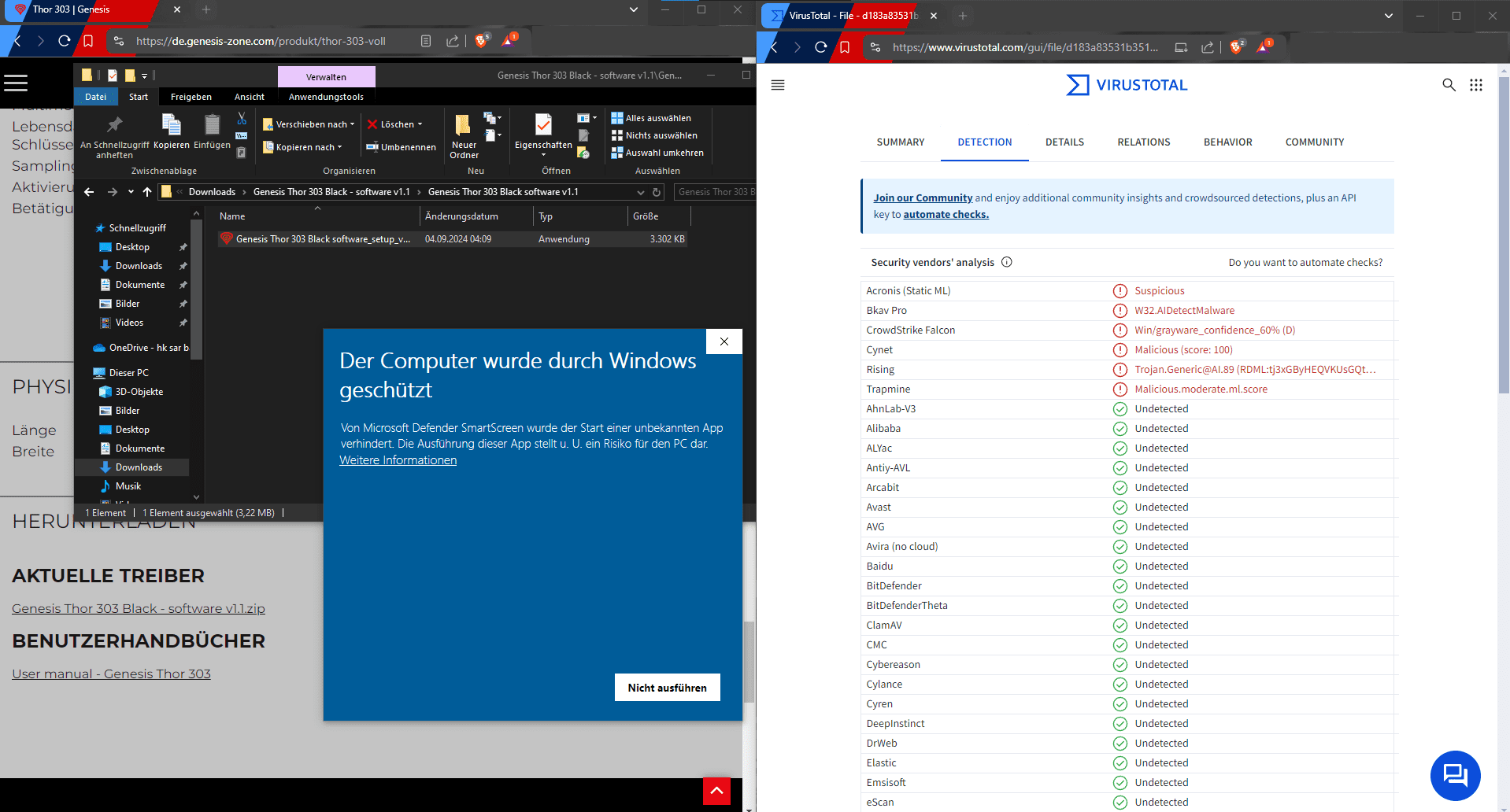
Task: Select Downloads under Dieser PC in the tree
Action: coord(131,467)
